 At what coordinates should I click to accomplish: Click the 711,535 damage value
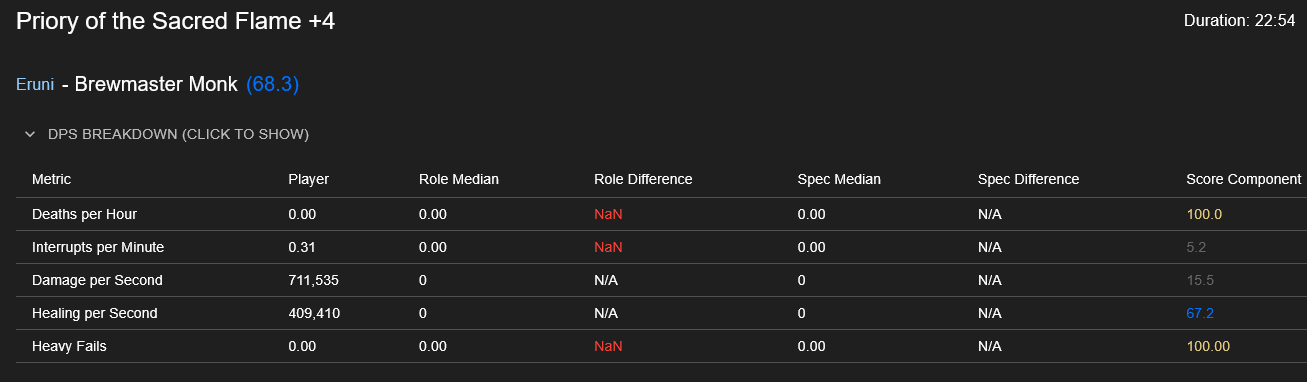click(x=314, y=280)
